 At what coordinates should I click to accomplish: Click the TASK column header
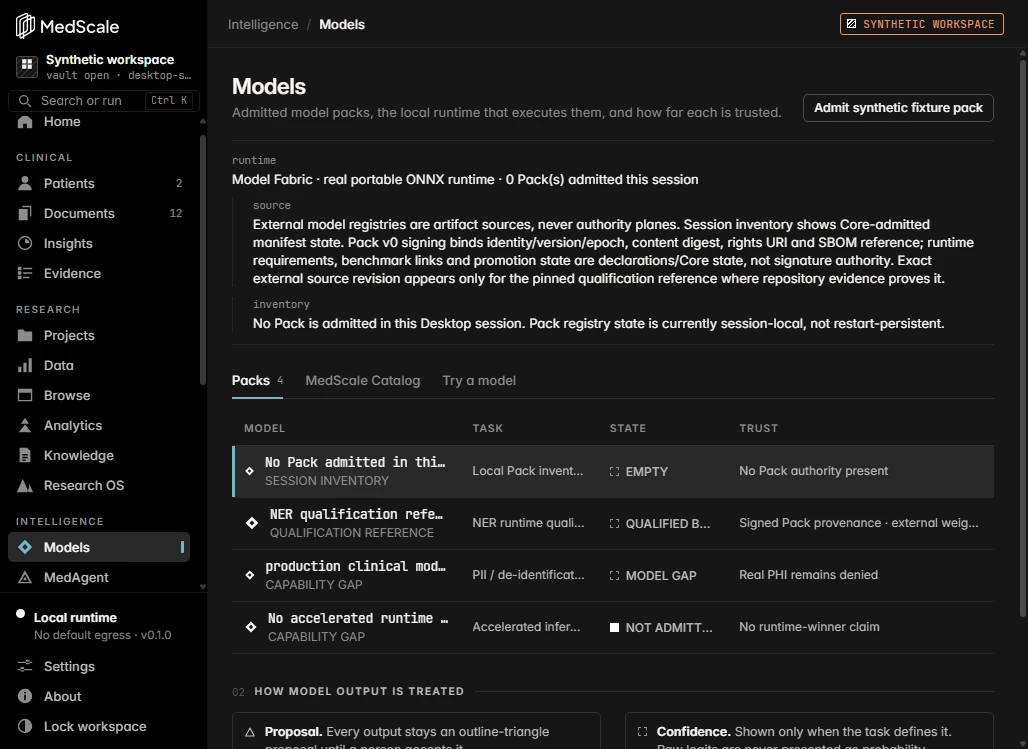[487, 428]
